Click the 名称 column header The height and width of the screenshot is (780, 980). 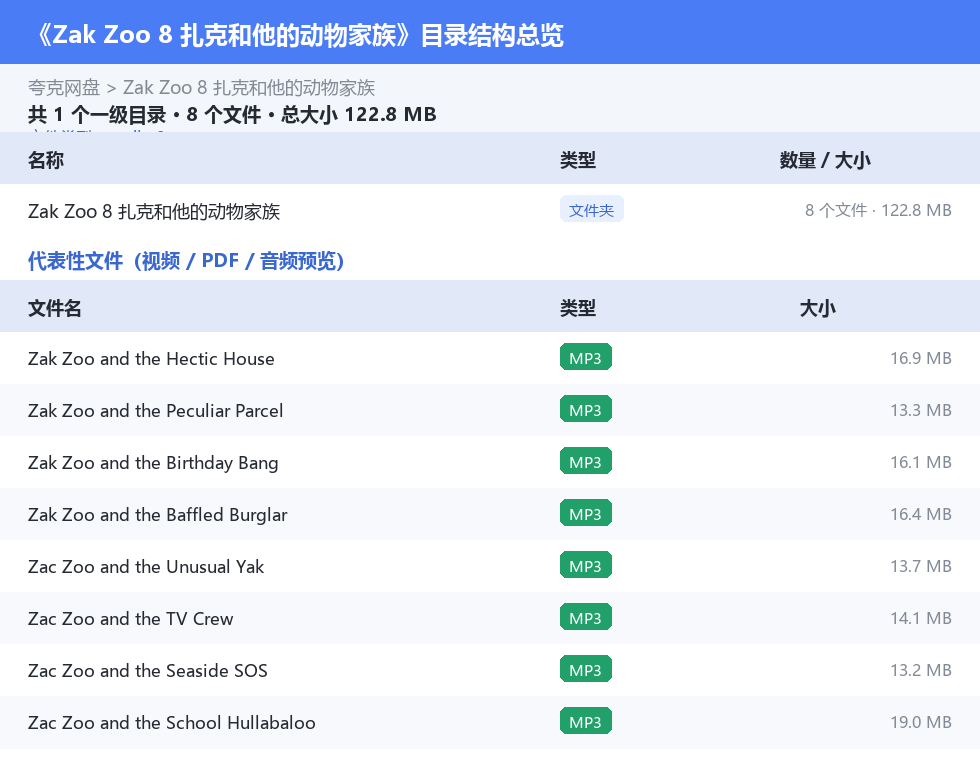pos(46,160)
